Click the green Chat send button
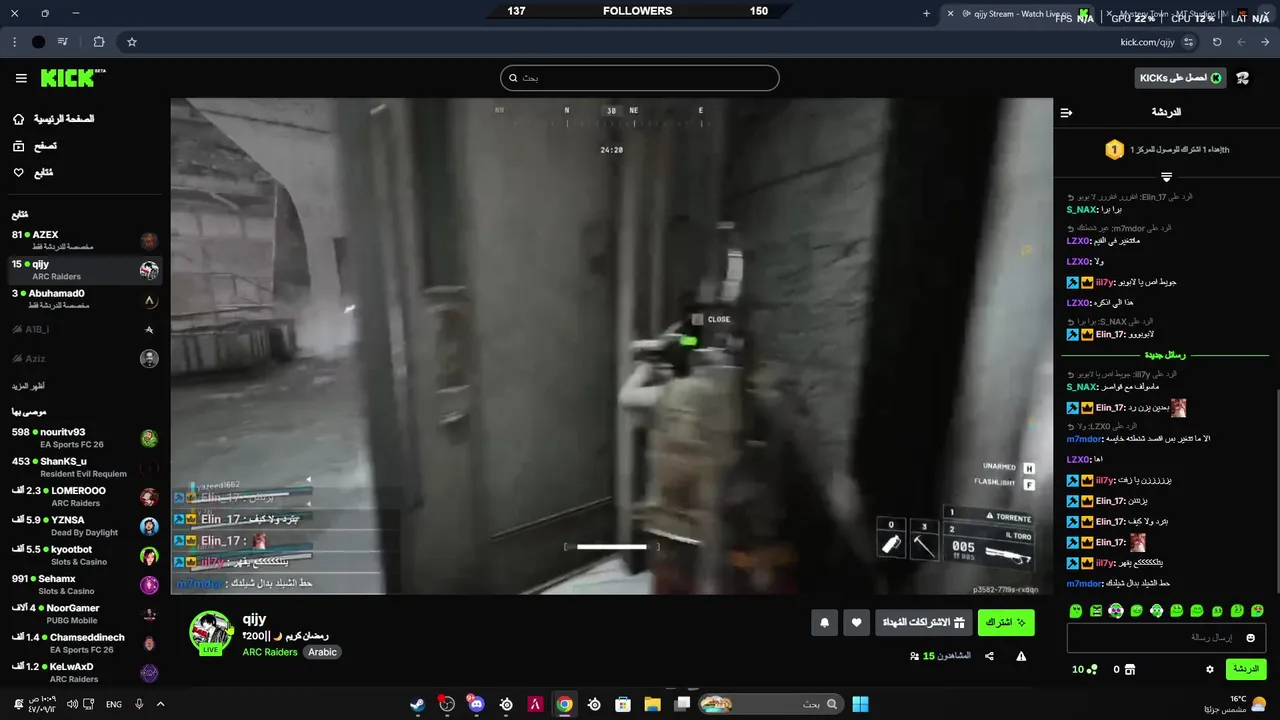Image resolution: width=1280 pixels, height=720 pixels. pyautogui.click(x=1245, y=669)
